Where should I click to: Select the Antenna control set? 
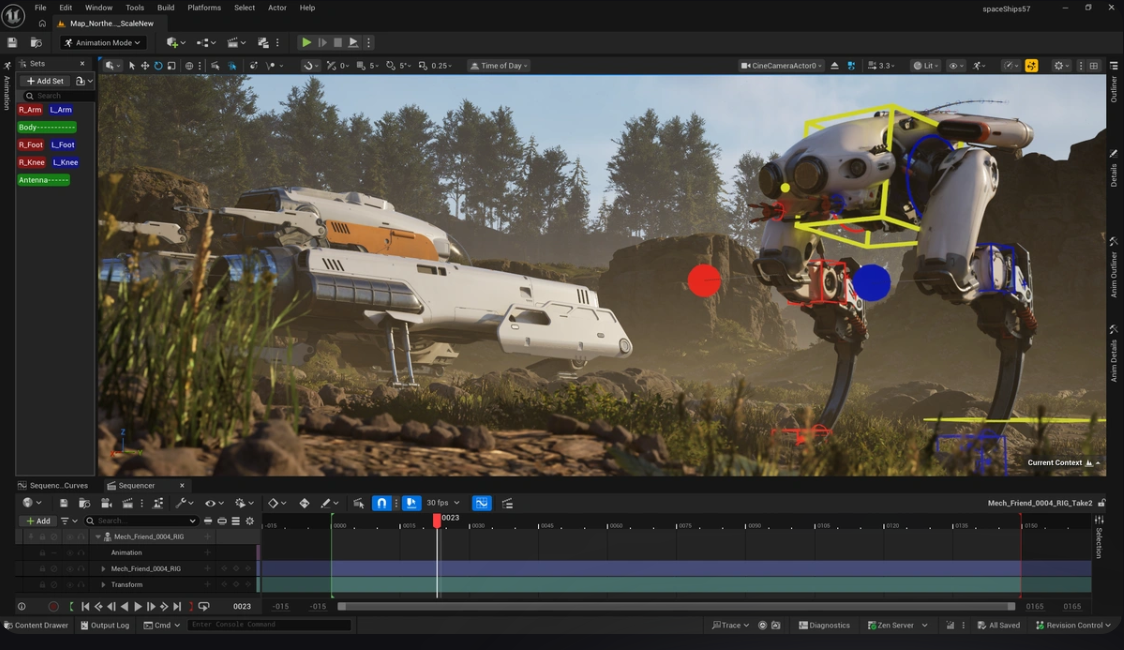(x=44, y=180)
